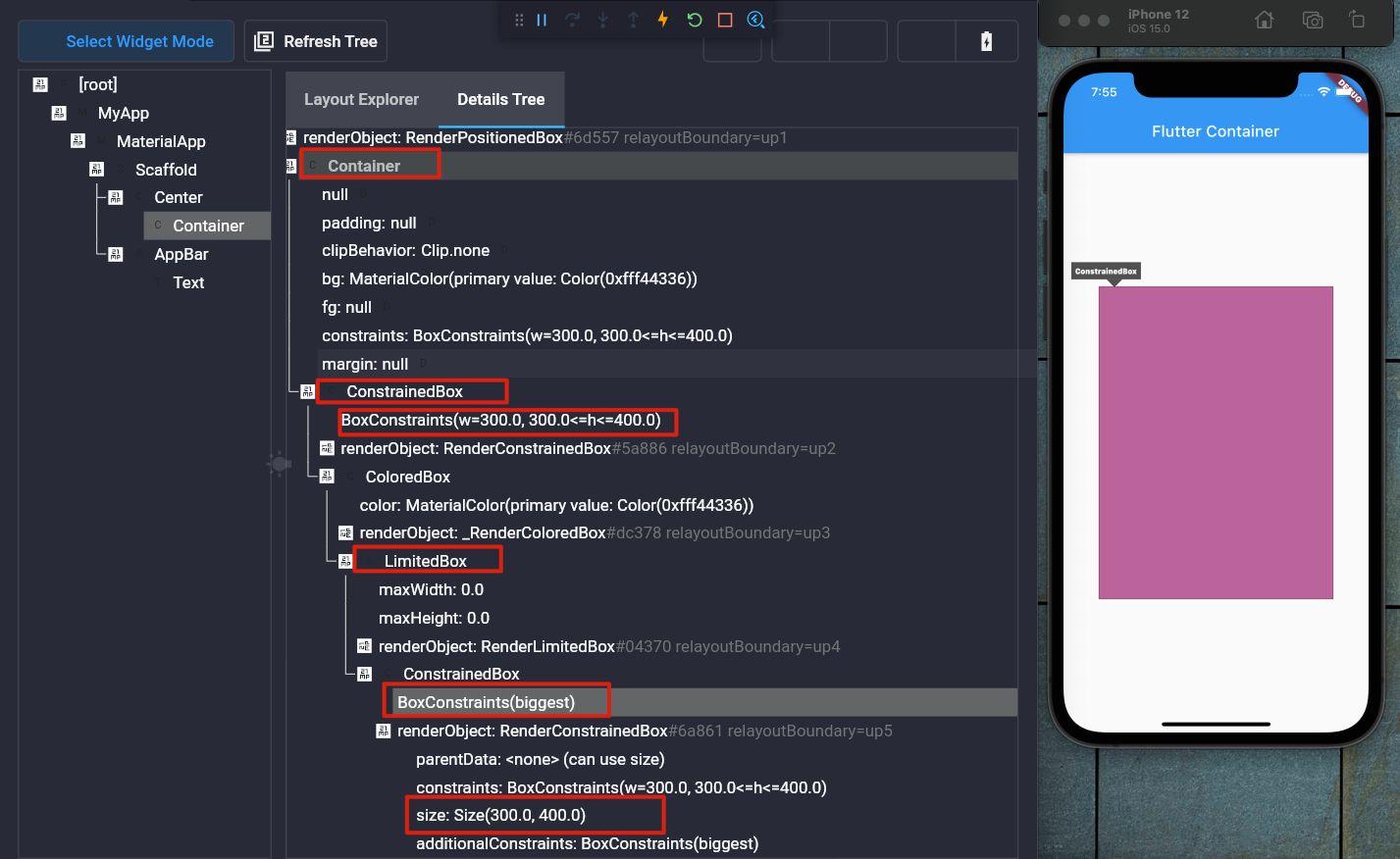1400x859 pixels.
Task: Click the simulator screenshot camera icon
Action: point(1314,19)
